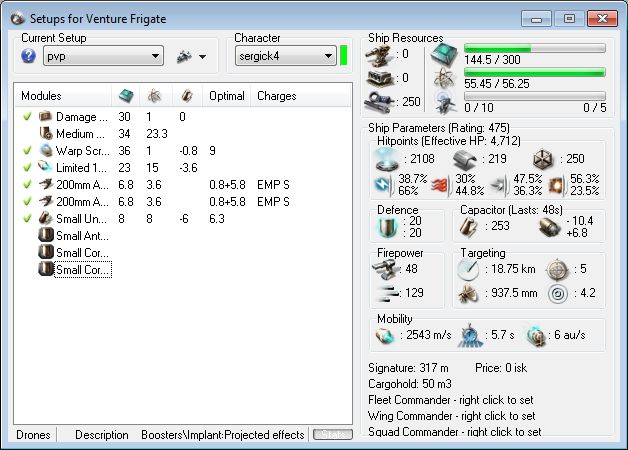Click the first Small Cor... rig icon
Viewport: 628px width, 450px height.
coord(46,252)
